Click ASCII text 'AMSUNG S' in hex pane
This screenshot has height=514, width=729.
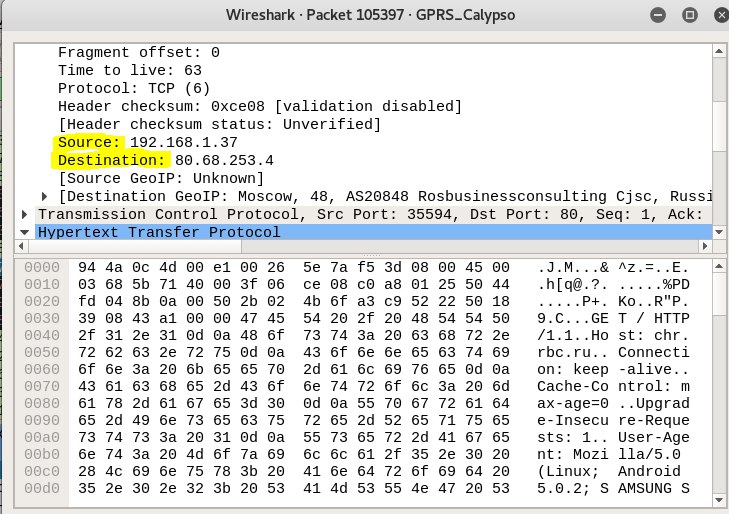653,488
